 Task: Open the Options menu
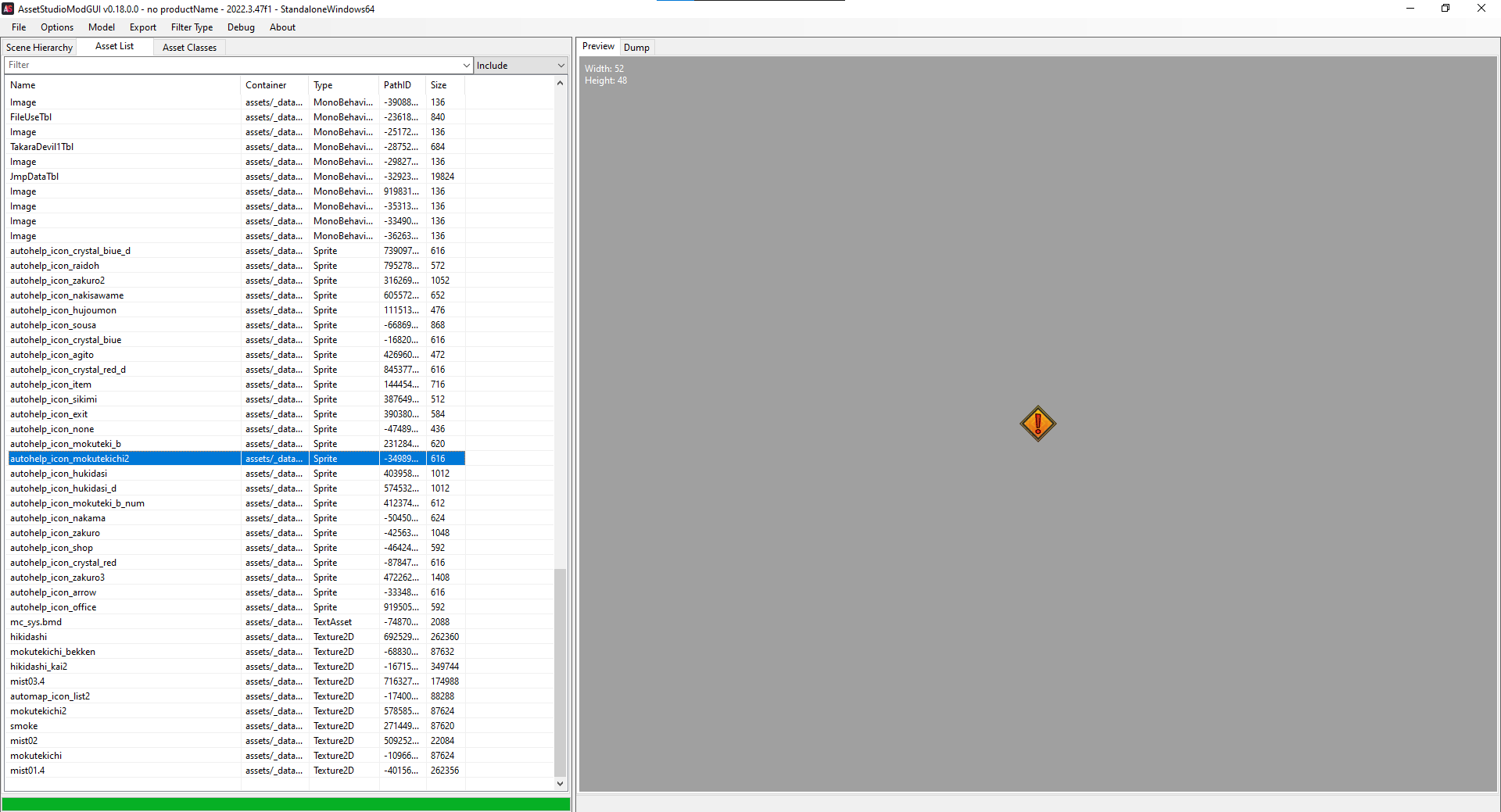point(57,27)
